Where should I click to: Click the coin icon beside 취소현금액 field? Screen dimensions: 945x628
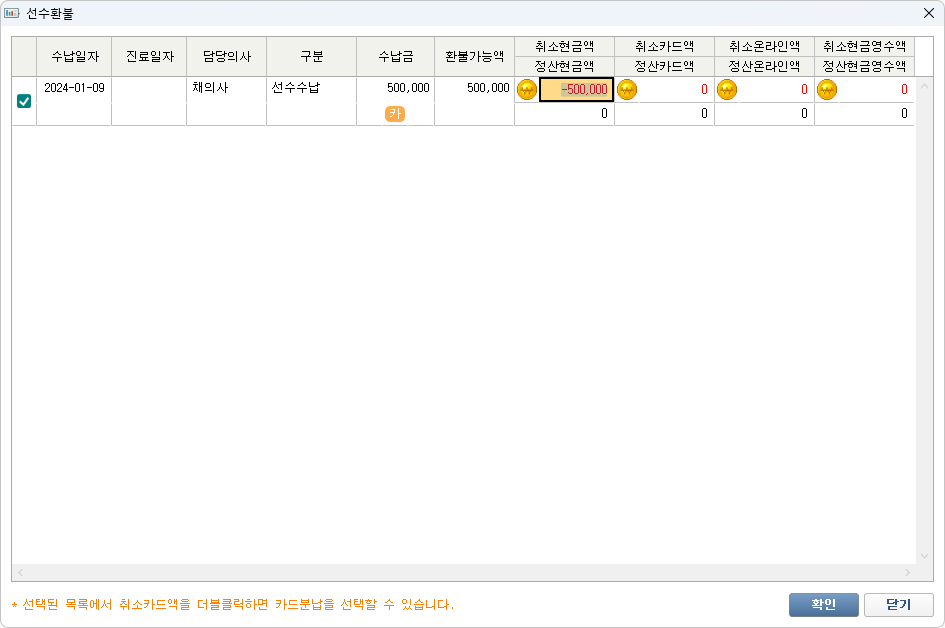click(x=527, y=89)
